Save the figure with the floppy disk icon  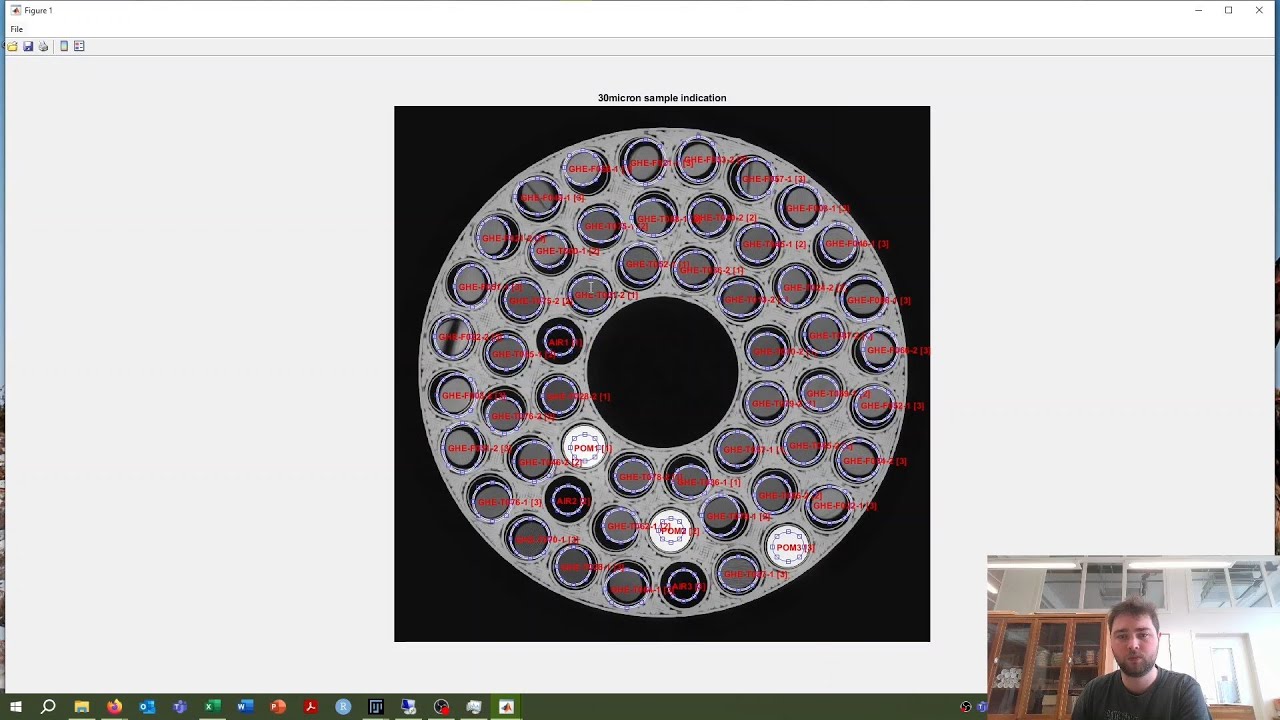point(28,46)
